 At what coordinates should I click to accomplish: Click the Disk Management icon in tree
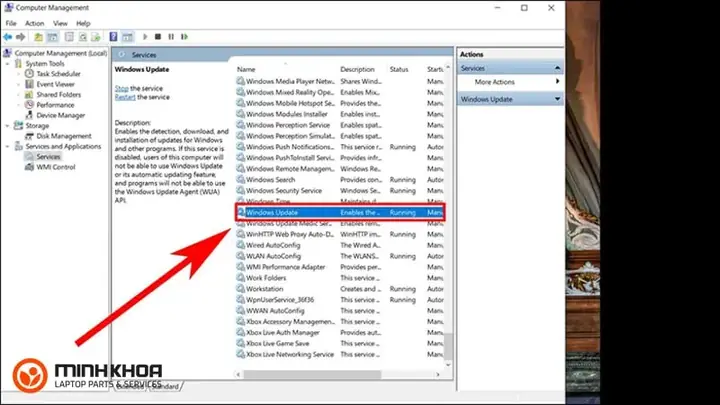[x=29, y=136]
